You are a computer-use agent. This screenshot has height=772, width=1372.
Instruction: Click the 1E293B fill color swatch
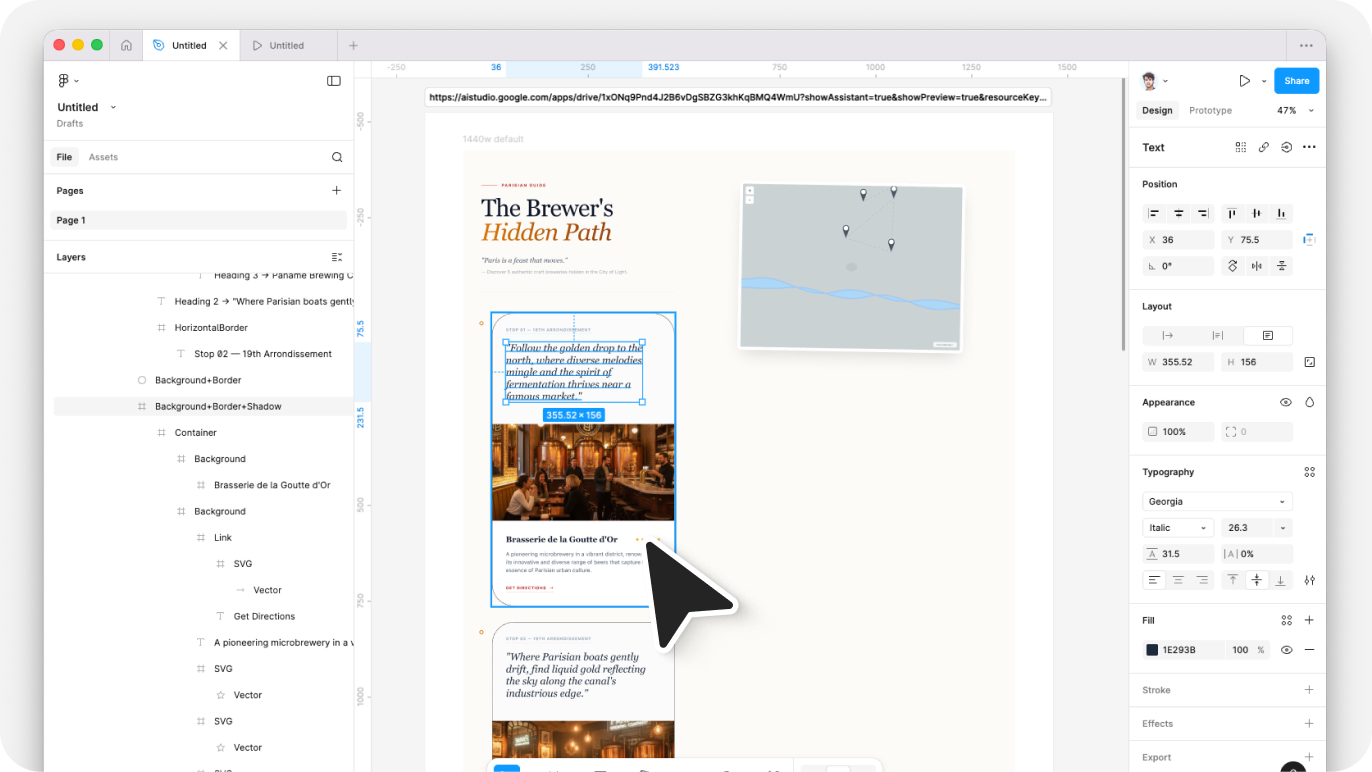tap(1152, 649)
